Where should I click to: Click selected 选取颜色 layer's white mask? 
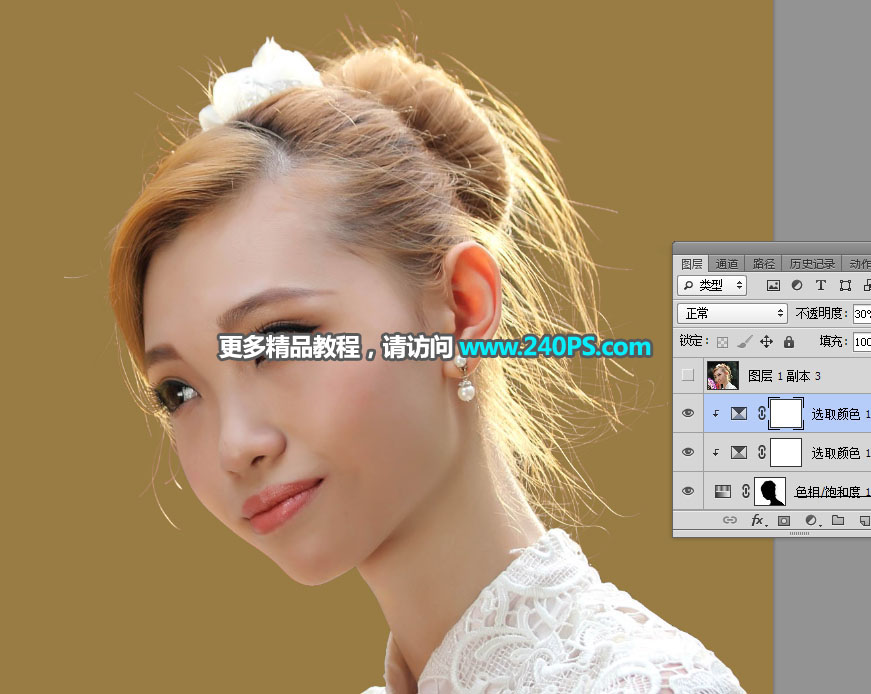[786, 413]
